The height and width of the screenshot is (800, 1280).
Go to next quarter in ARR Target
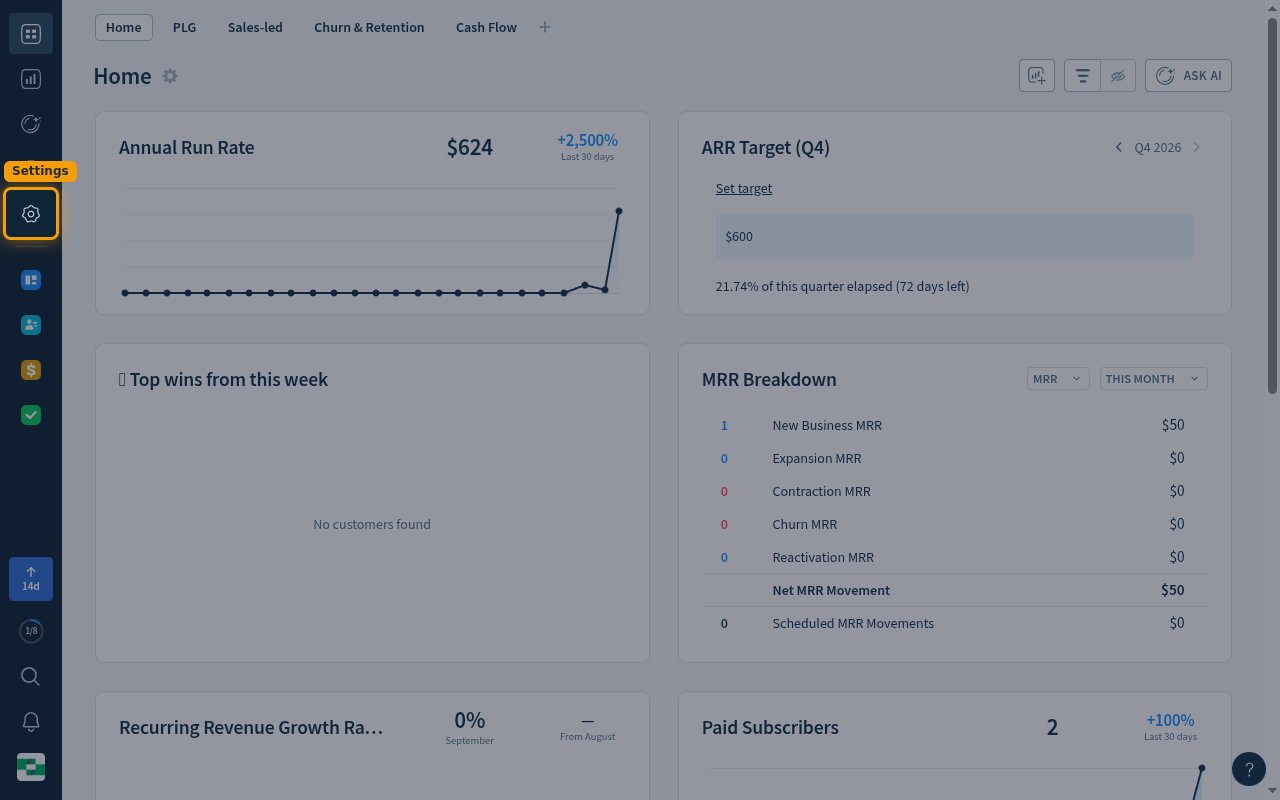click(x=1197, y=147)
